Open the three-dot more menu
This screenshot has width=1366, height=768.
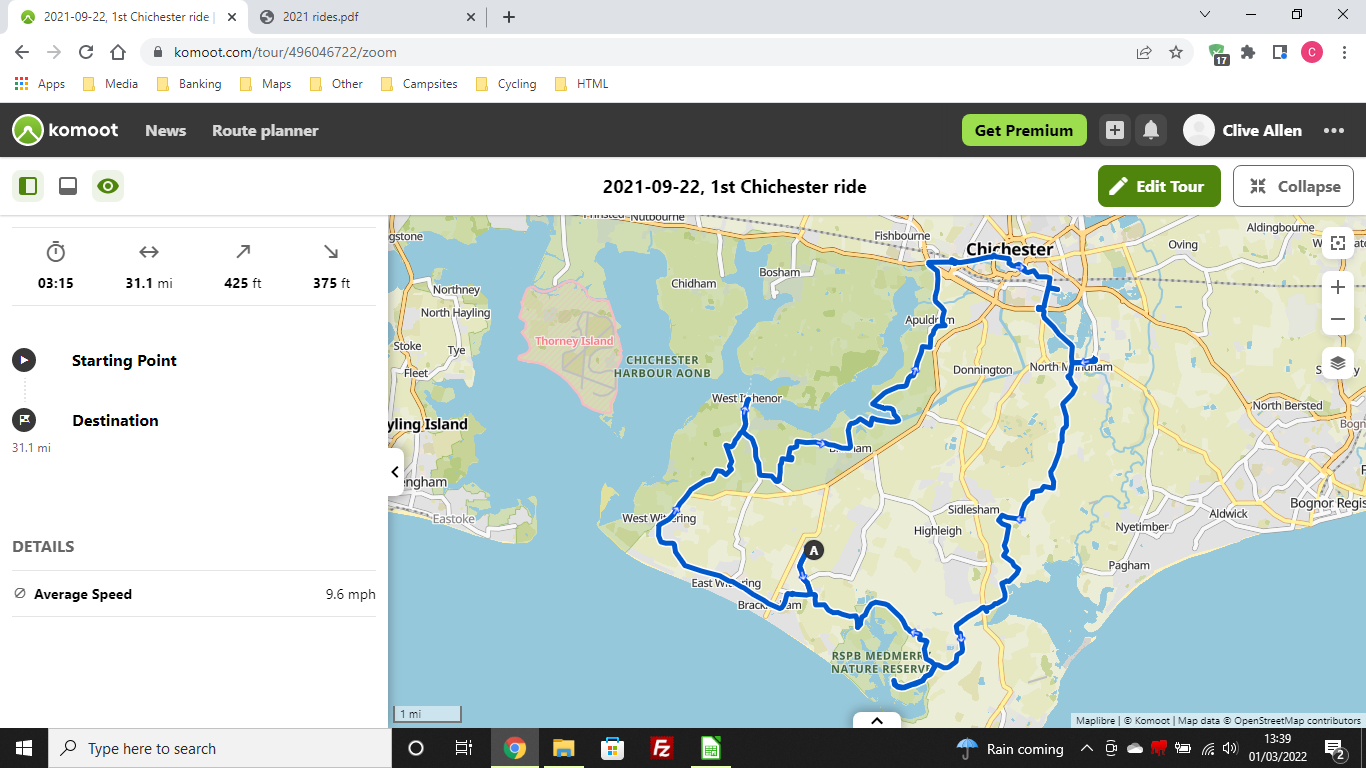[1334, 130]
